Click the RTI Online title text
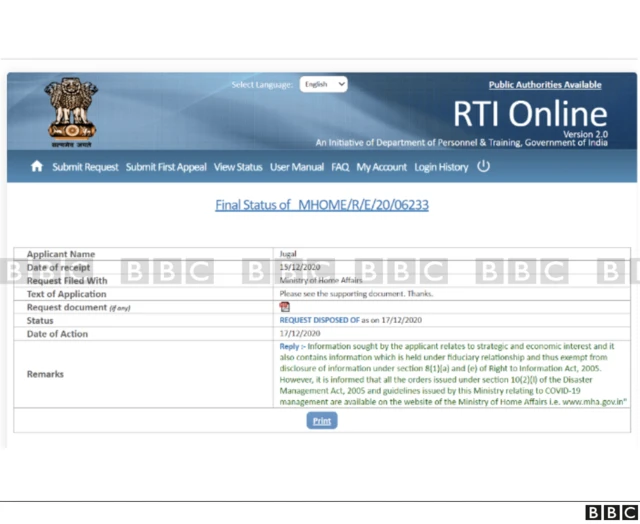Image resolution: width=640 pixels, height=524 pixels. pos(529,113)
